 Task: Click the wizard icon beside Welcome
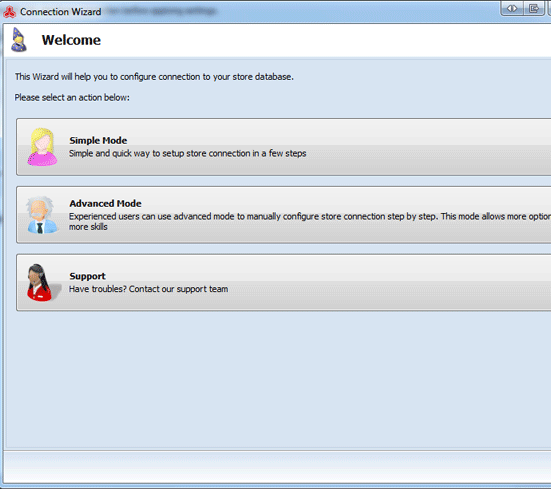[x=19, y=40]
